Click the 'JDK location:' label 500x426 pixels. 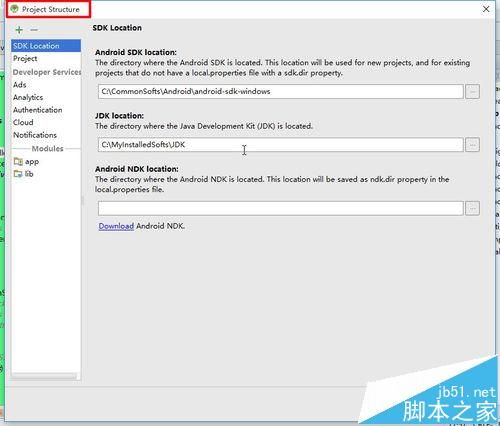click(x=119, y=116)
